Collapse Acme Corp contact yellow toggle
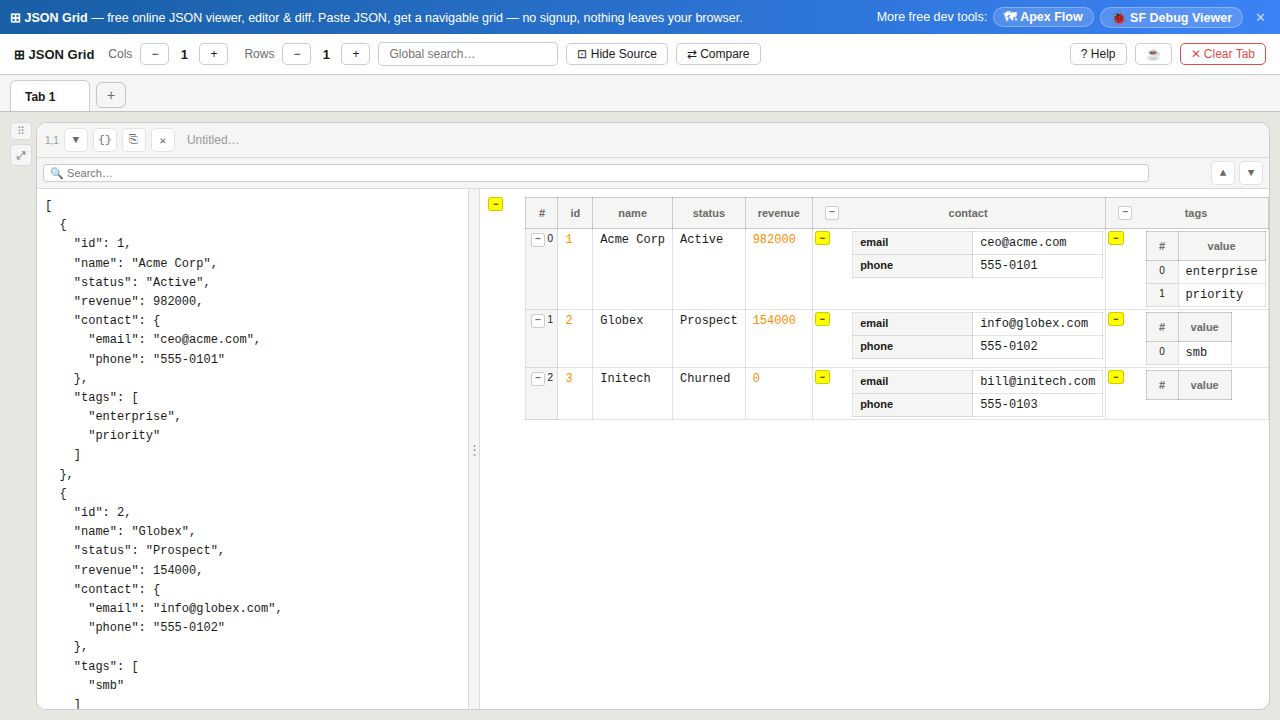This screenshot has width=1280, height=720. click(x=822, y=238)
